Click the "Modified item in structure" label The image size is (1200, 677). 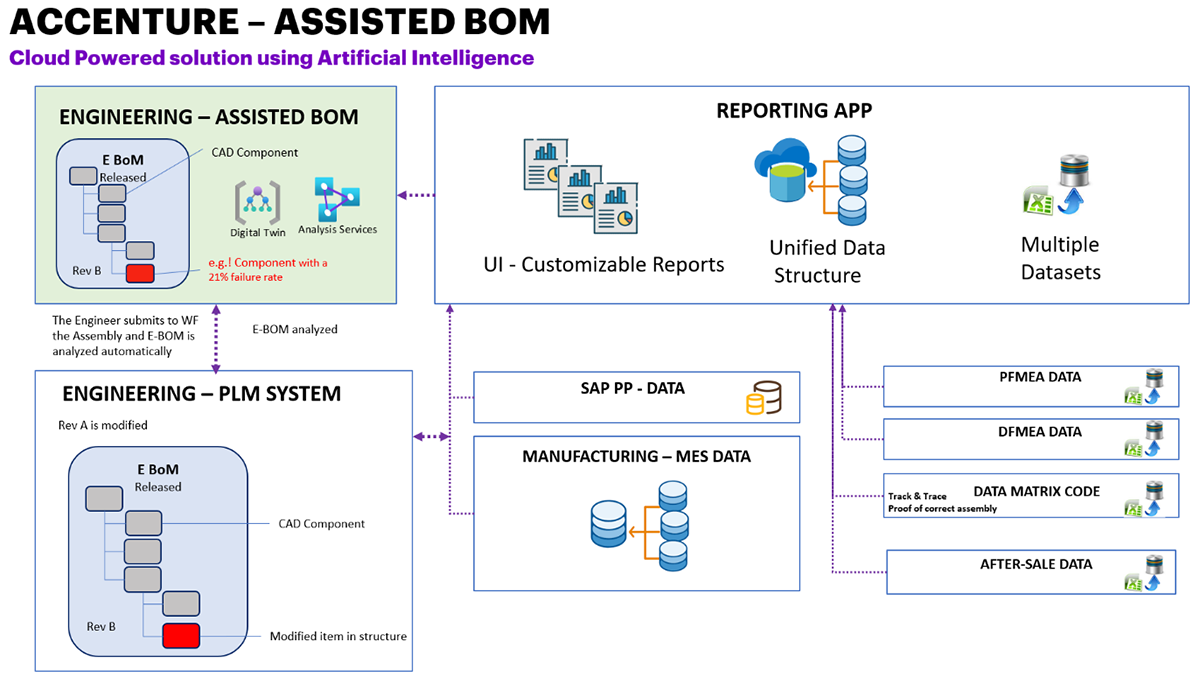(x=338, y=636)
